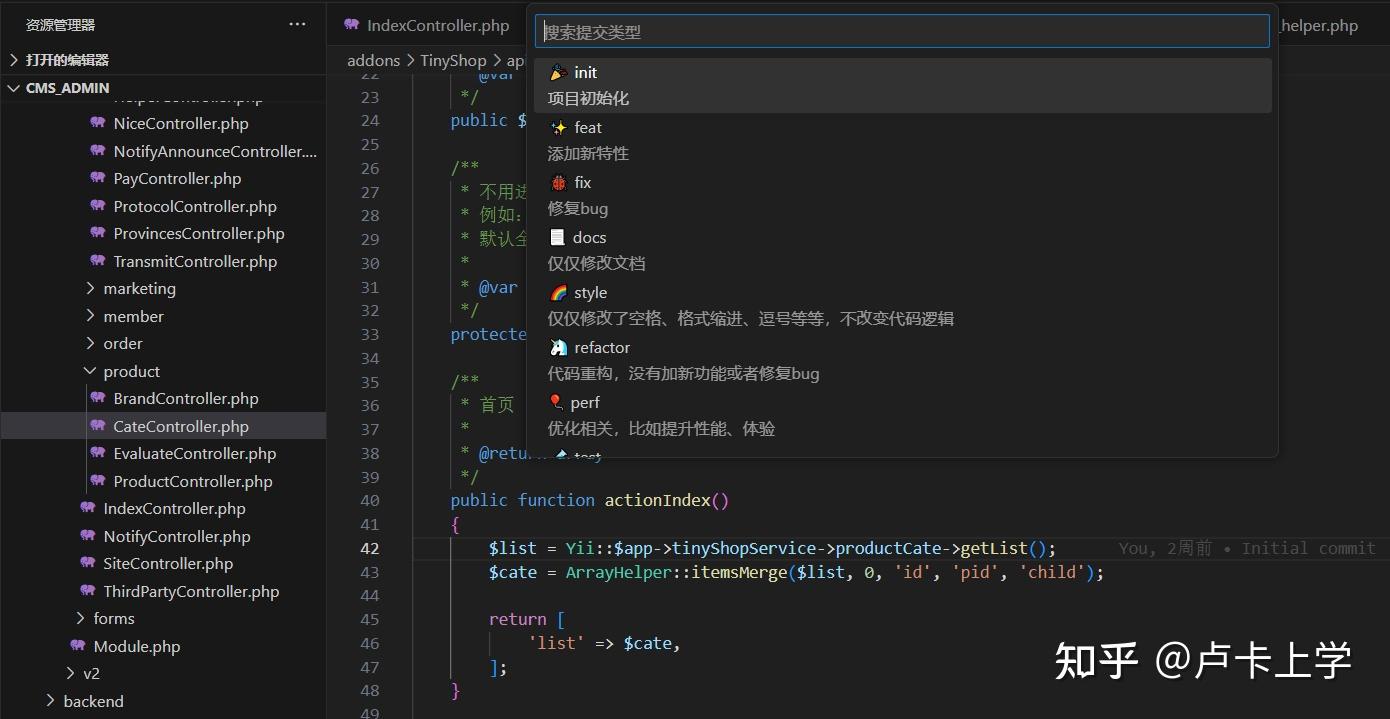Select the fix commit type
Viewport: 1390px width, 719px height.
click(903, 195)
